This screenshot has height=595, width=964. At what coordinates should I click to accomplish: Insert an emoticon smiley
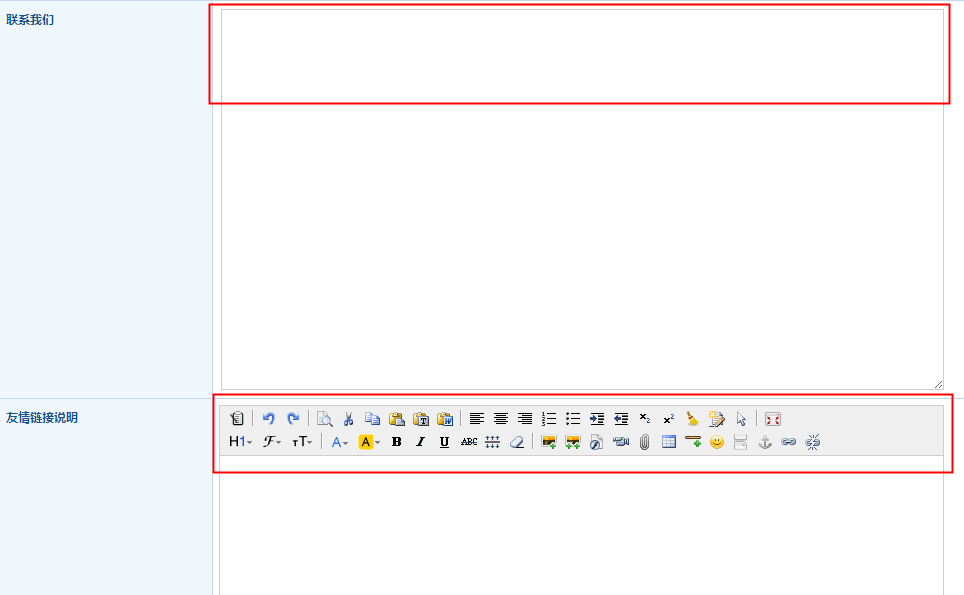tap(717, 442)
